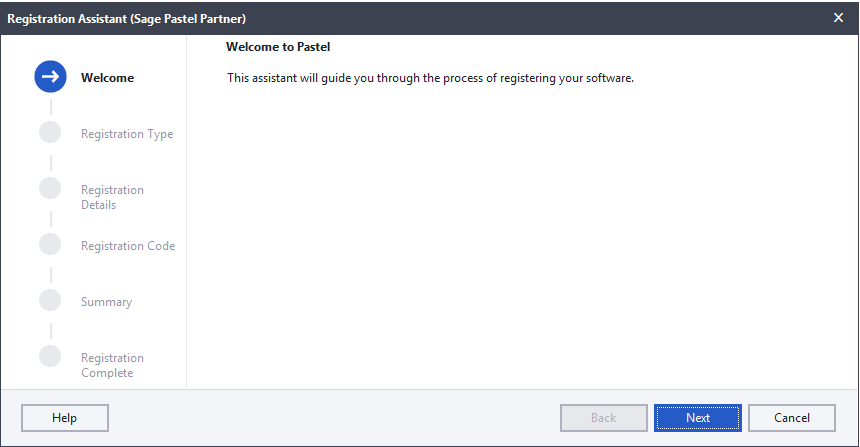Click the Registration Code step label
Viewport: 860px width, 447px height.
[x=128, y=246]
